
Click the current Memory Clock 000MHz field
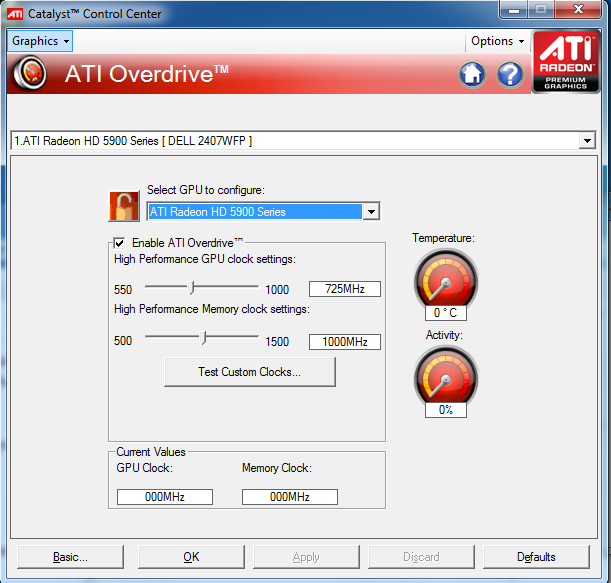[x=290, y=497]
